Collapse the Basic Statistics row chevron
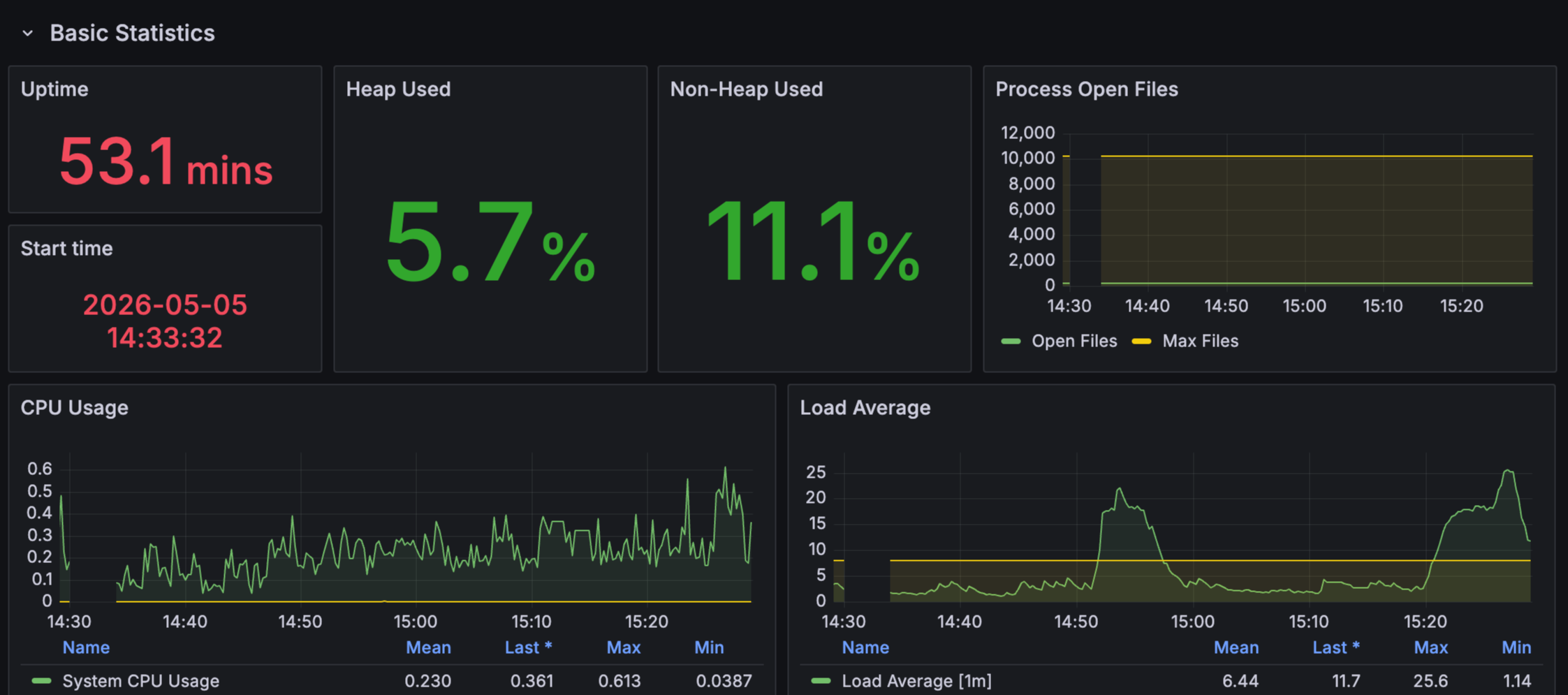The image size is (1568, 695). click(x=27, y=33)
